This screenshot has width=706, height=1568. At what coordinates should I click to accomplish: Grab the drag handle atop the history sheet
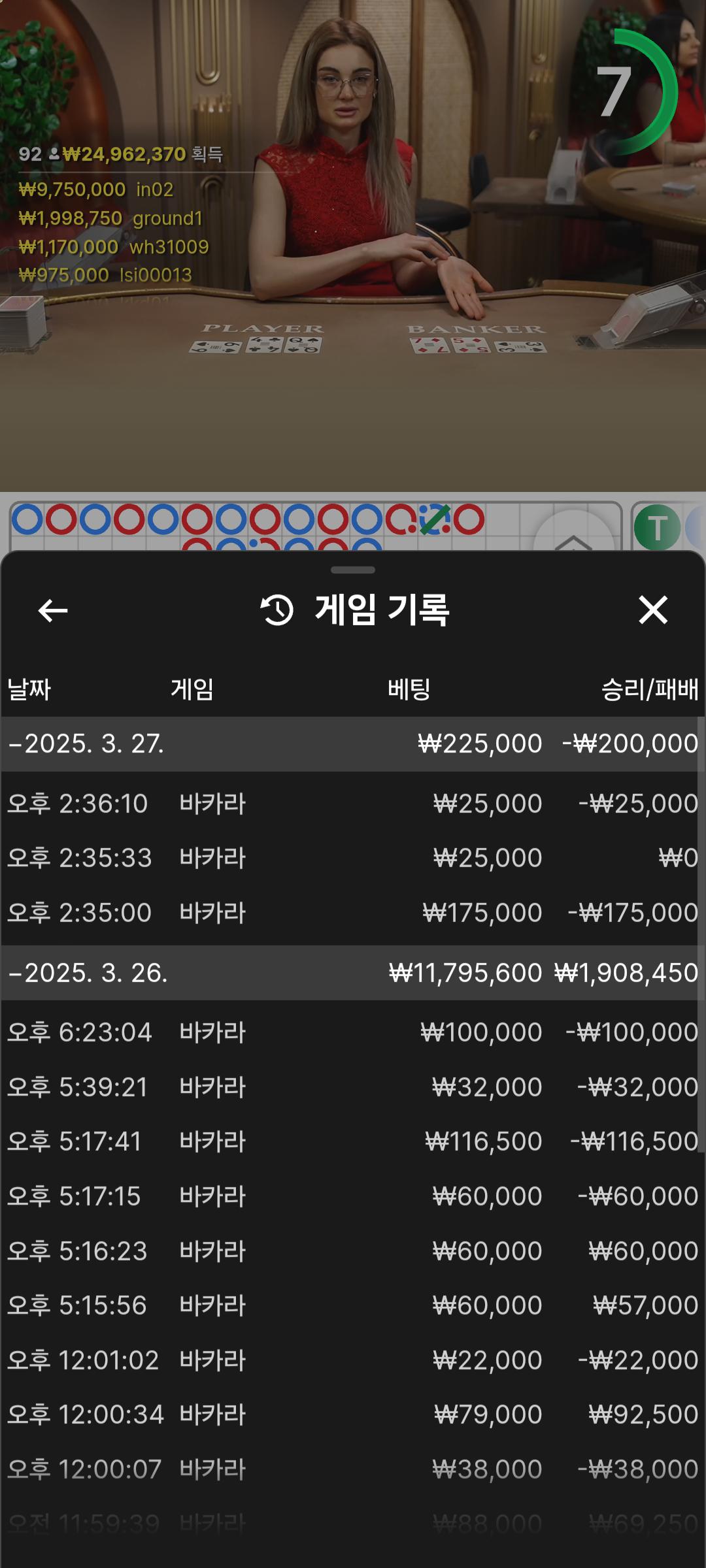[x=353, y=570]
